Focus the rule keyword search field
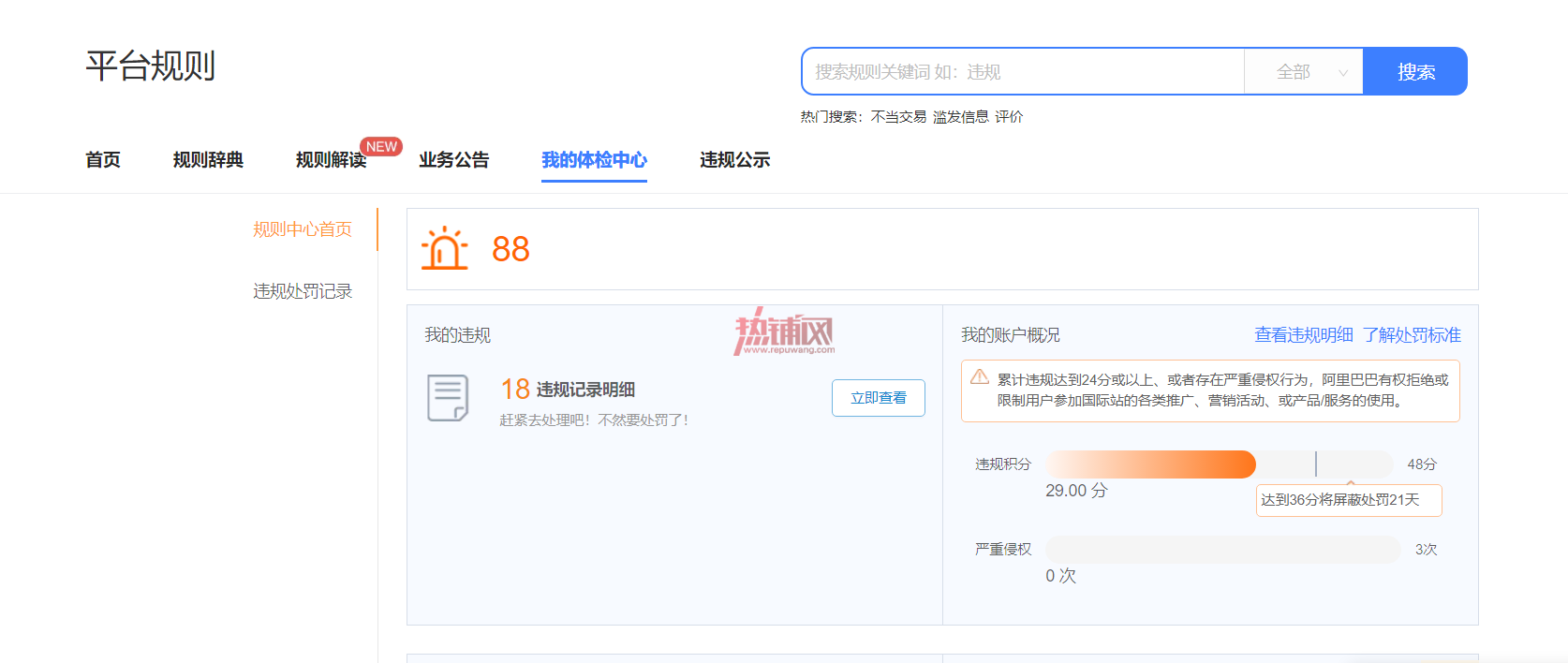This screenshot has width=1568, height=663. (x=1023, y=72)
